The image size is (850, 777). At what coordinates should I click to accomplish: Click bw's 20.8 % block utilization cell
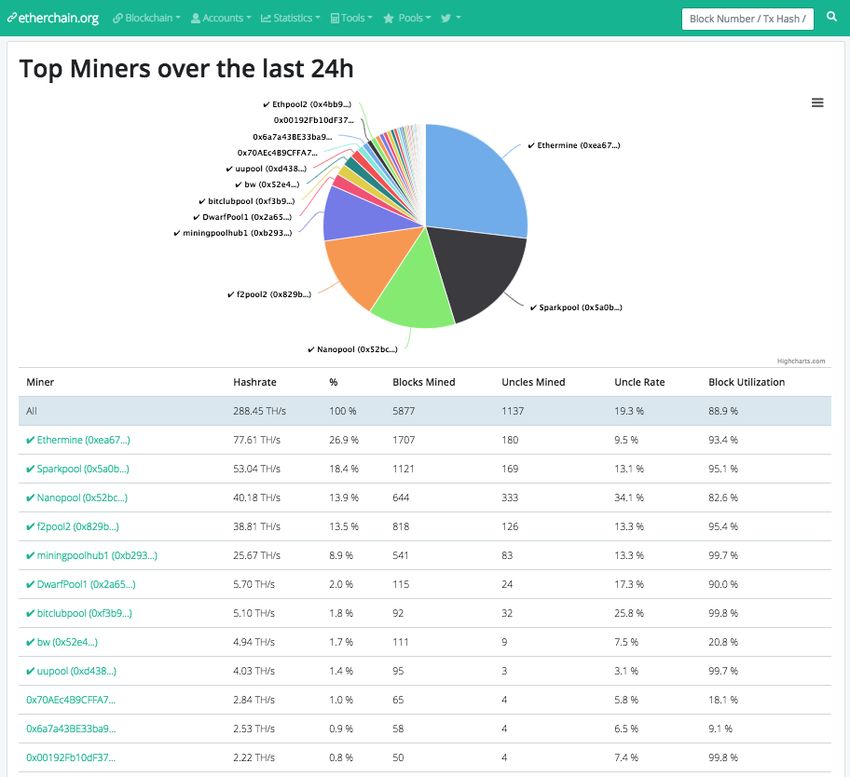pos(723,642)
